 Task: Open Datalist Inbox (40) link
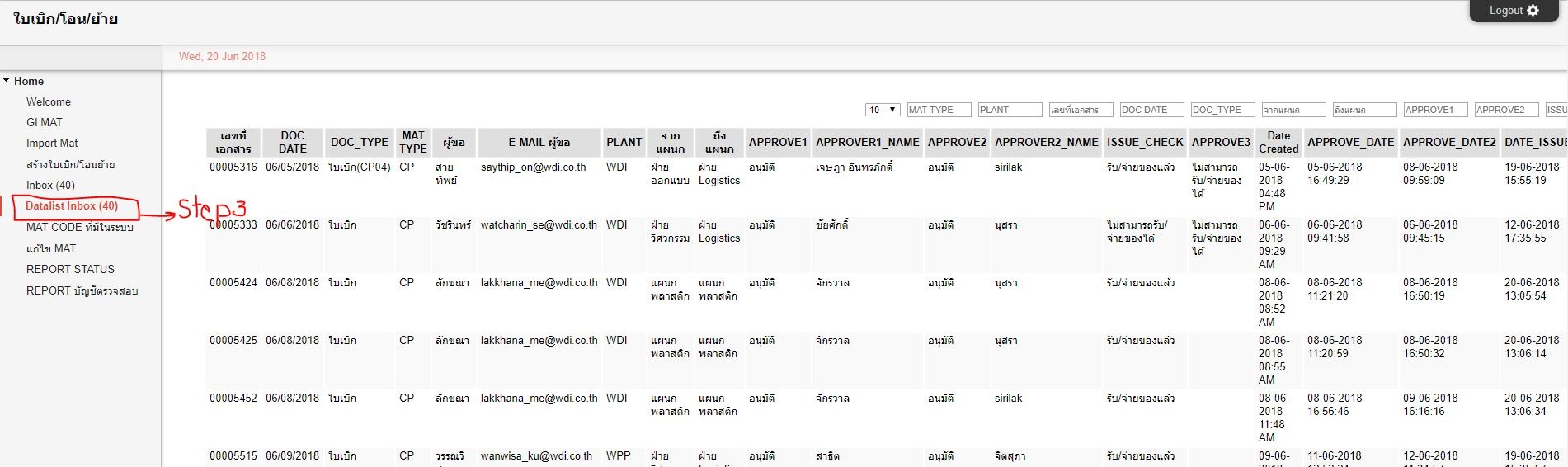[72, 205]
